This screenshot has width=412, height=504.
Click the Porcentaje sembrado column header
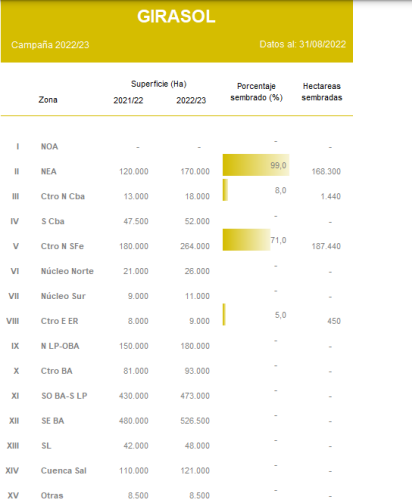[x=256, y=92]
